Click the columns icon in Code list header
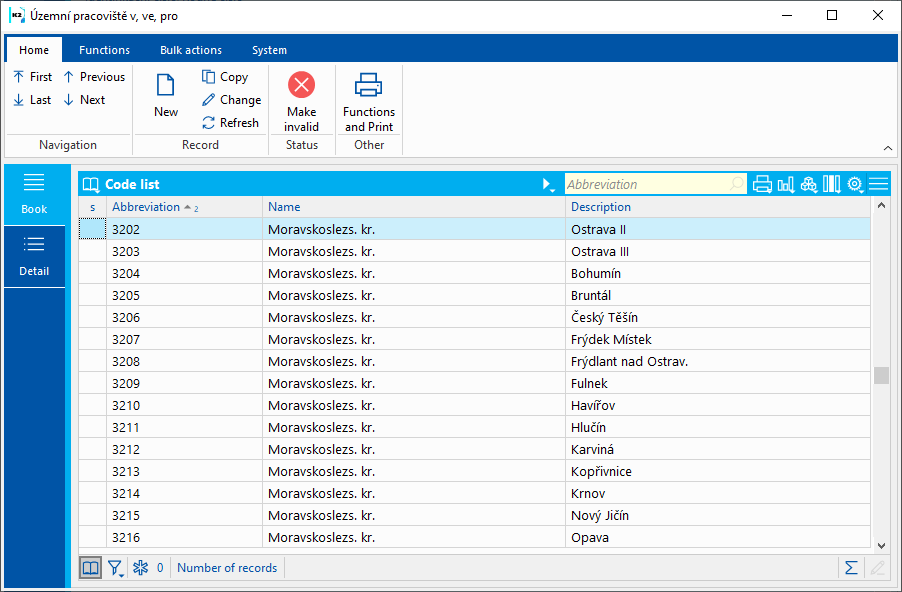Image resolution: width=902 pixels, height=592 pixels. (831, 184)
